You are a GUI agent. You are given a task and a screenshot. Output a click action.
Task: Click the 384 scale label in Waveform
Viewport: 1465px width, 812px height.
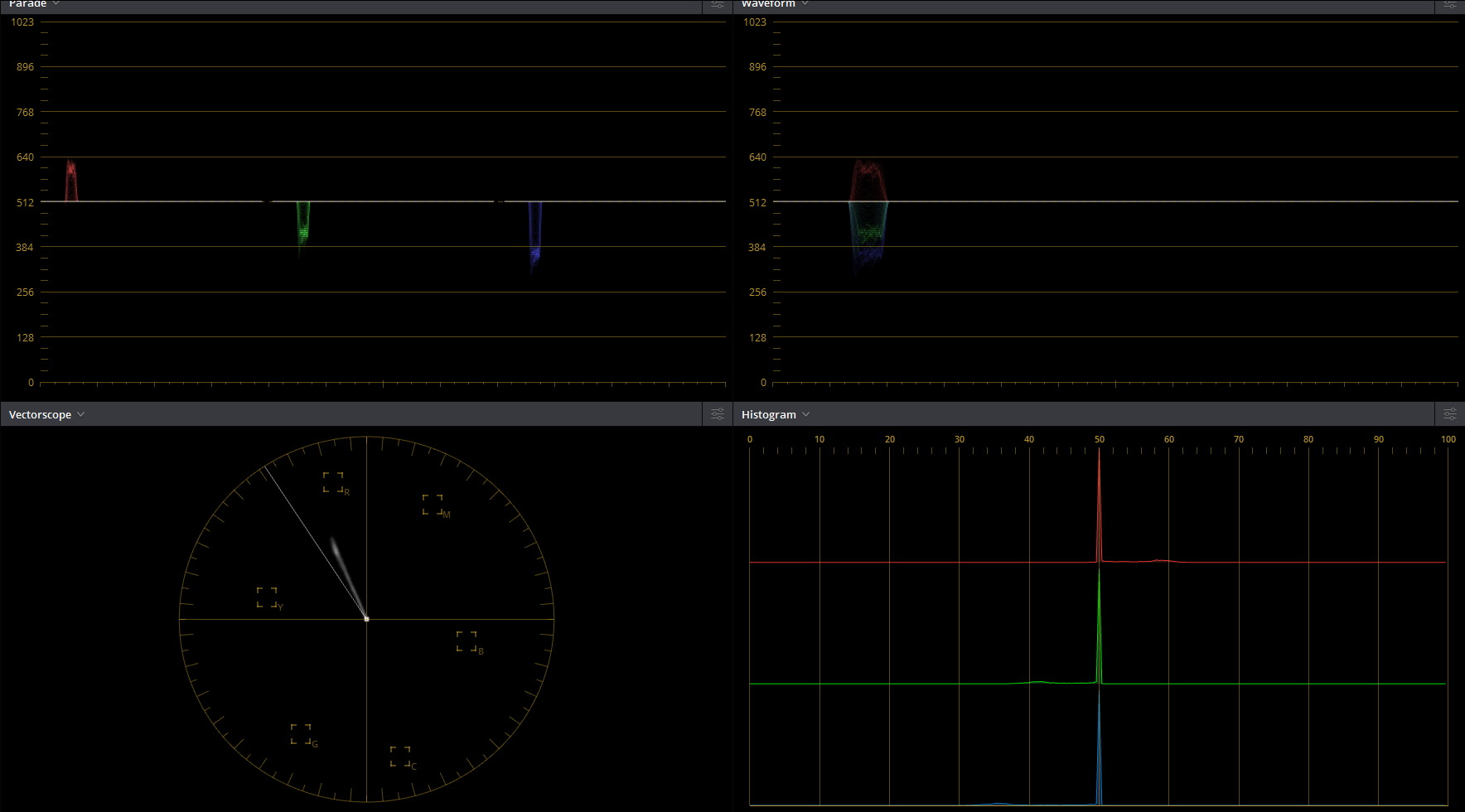pyautogui.click(x=758, y=247)
